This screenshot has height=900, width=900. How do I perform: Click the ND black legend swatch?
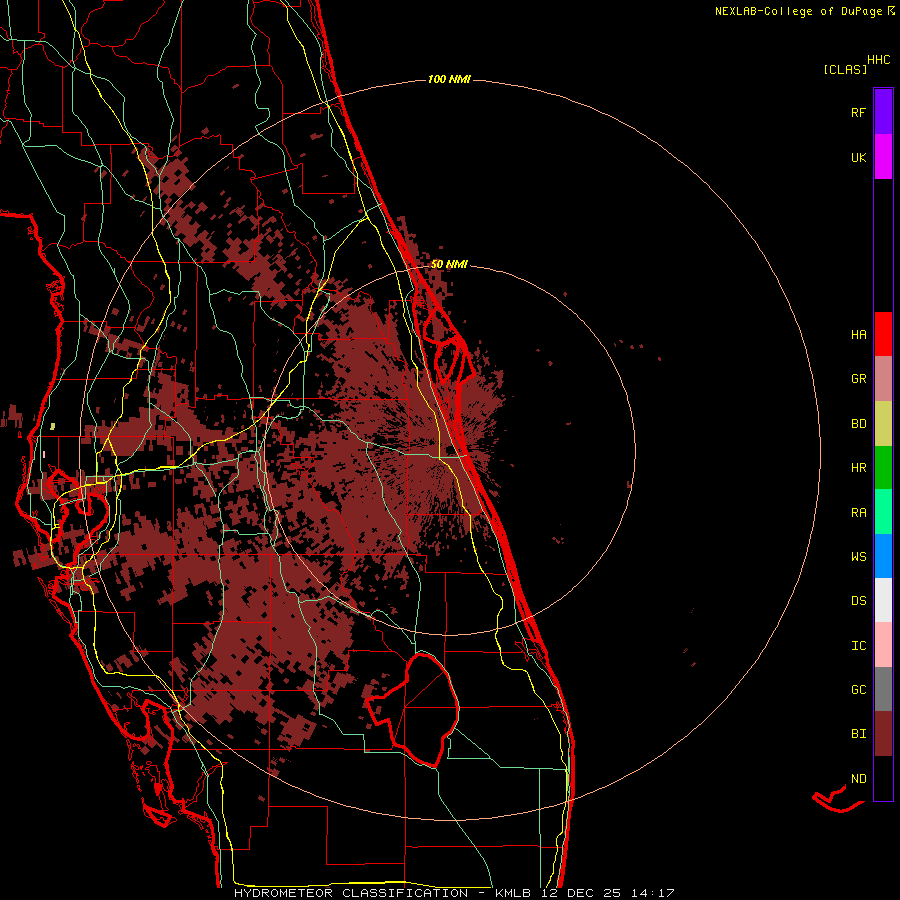point(883,778)
